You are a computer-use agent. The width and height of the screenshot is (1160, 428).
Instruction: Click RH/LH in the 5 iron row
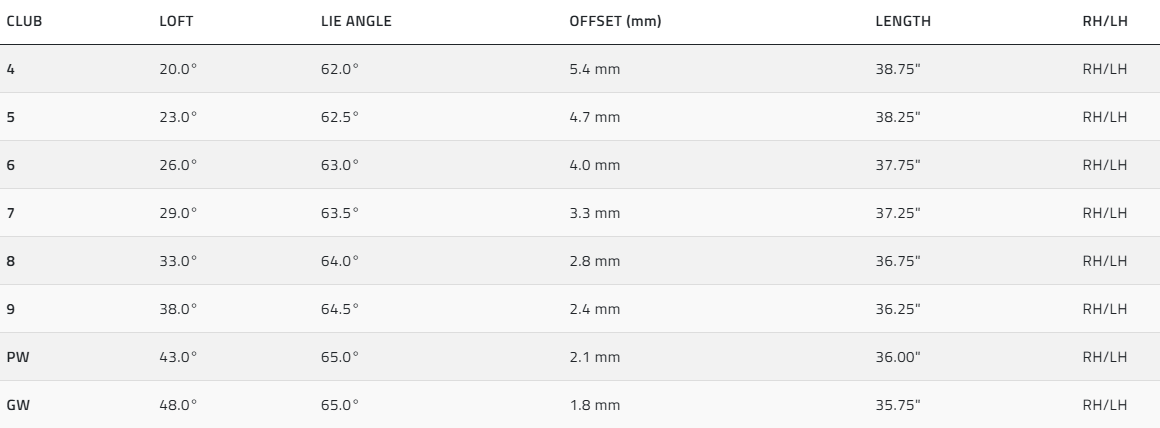coord(1104,117)
